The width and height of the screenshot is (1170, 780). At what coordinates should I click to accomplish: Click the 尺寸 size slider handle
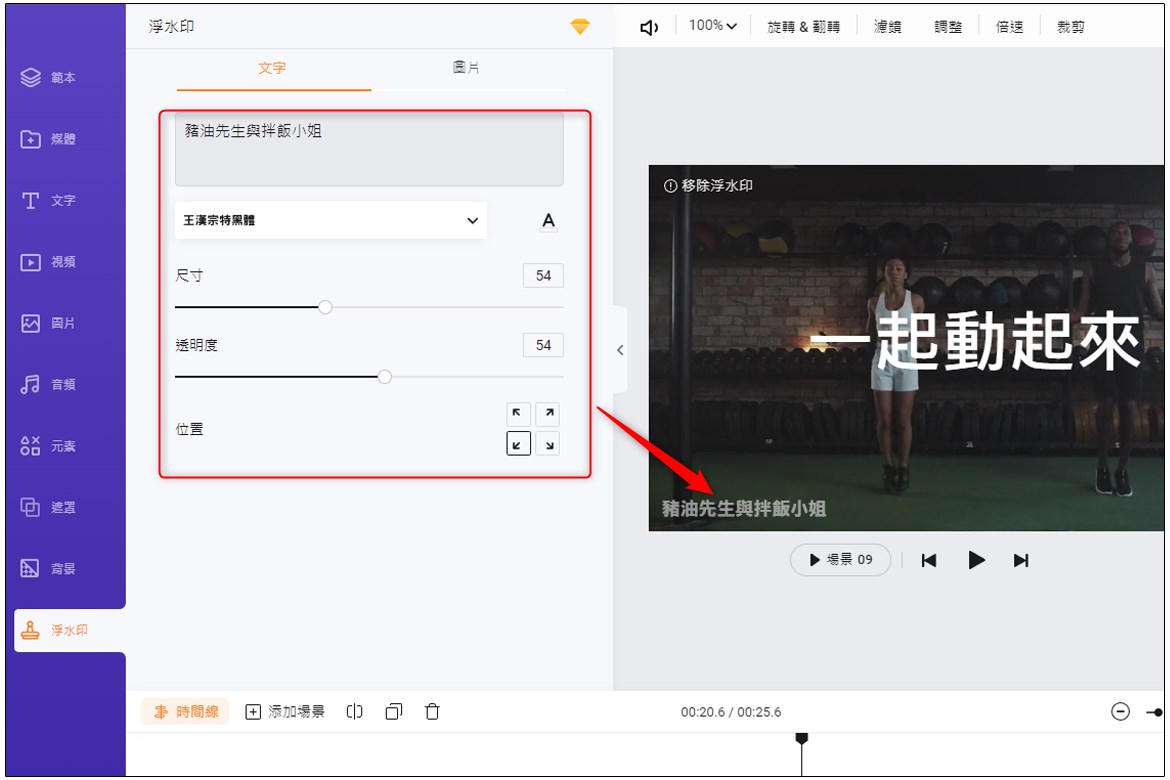click(325, 307)
